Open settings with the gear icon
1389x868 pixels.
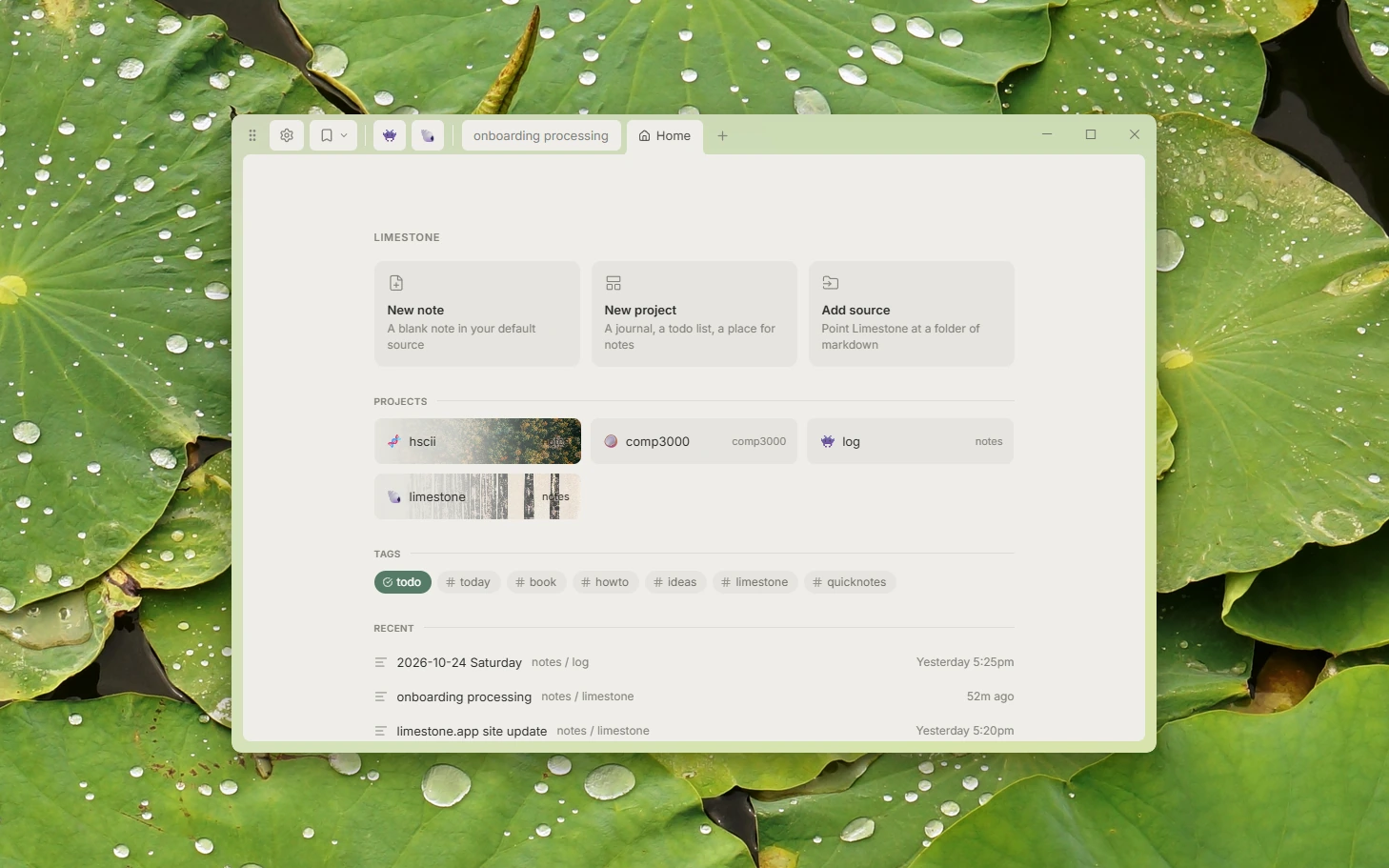tap(287, 135)
